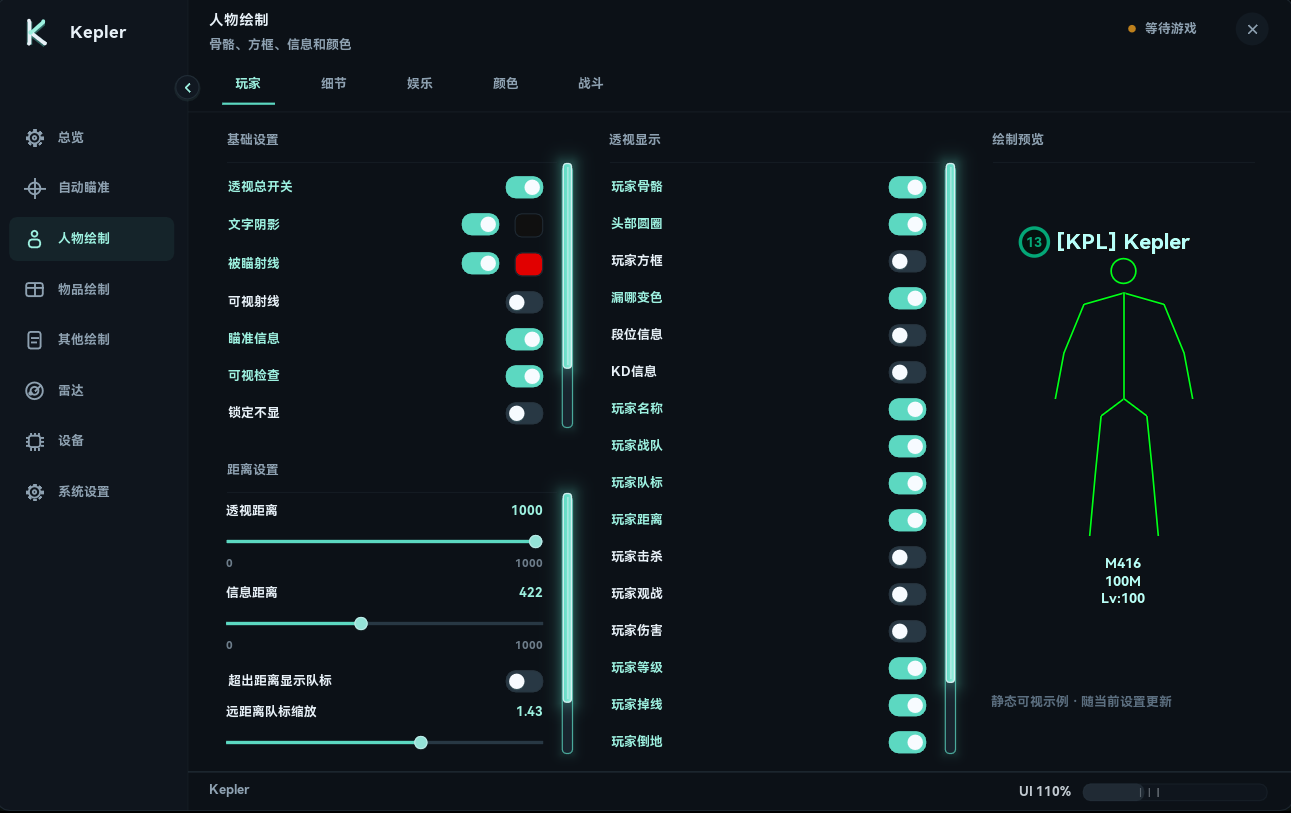Screen dimensions: 1291x813
Task: Toggle the 文字阴影 switch
Action: point(480,225)
